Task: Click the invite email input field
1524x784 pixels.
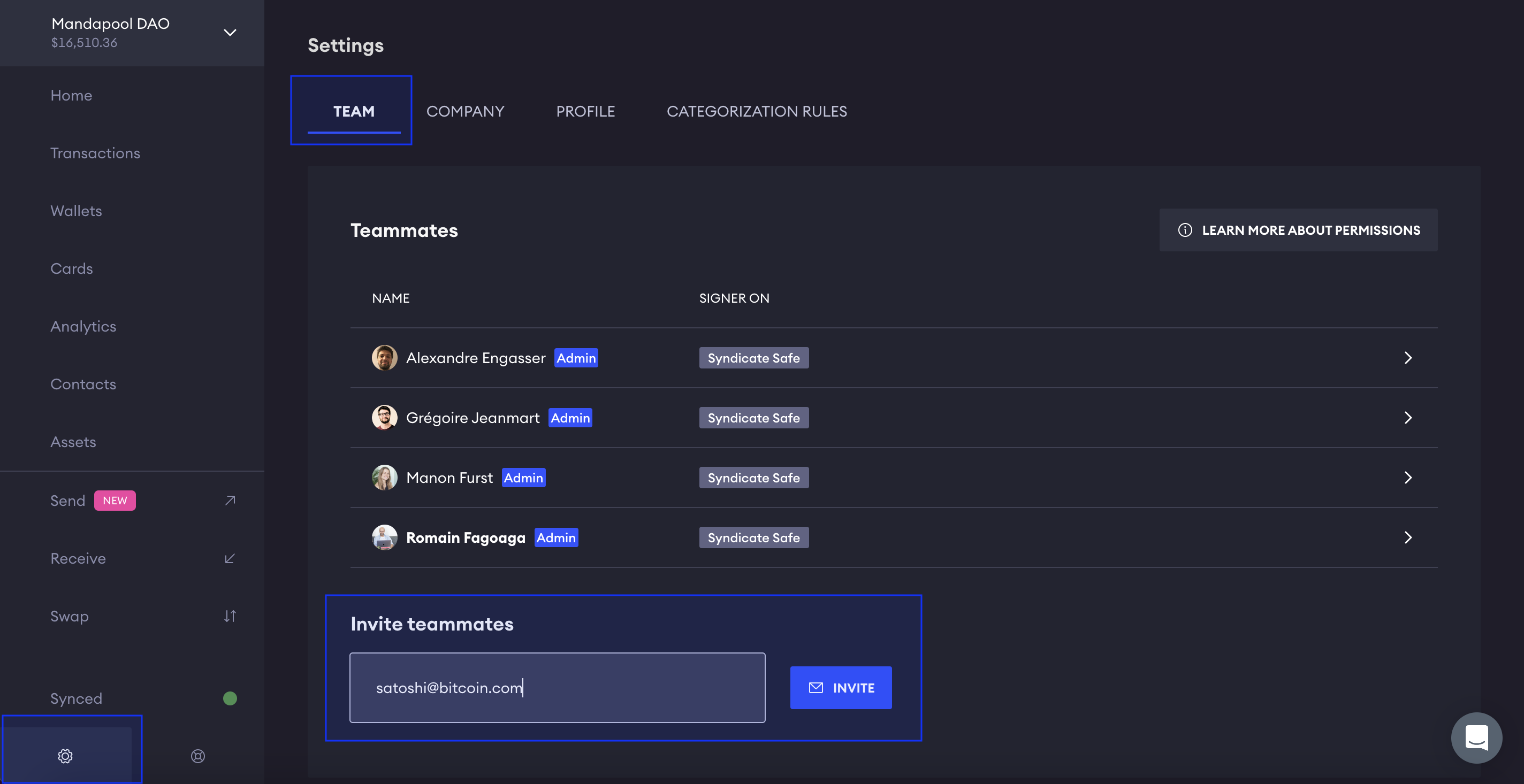Action: (x=557, y=688)
